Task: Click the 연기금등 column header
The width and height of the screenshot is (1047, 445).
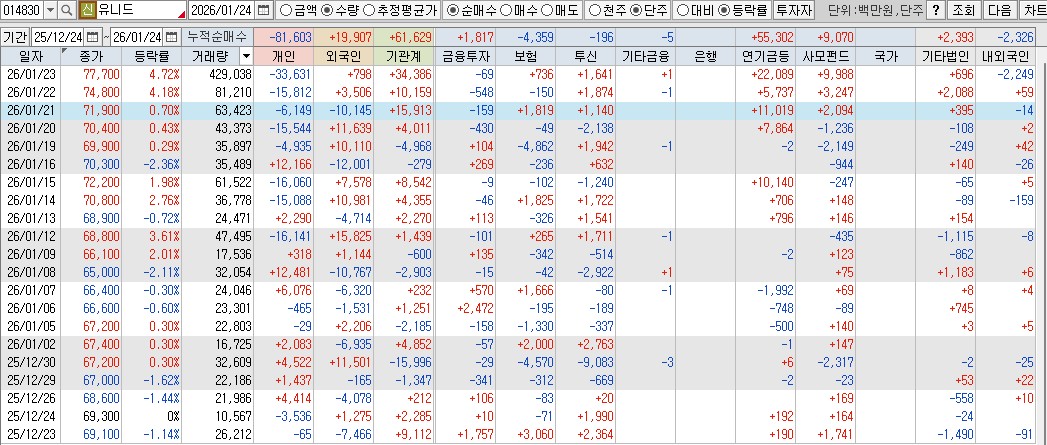Action: click(765, 57)
